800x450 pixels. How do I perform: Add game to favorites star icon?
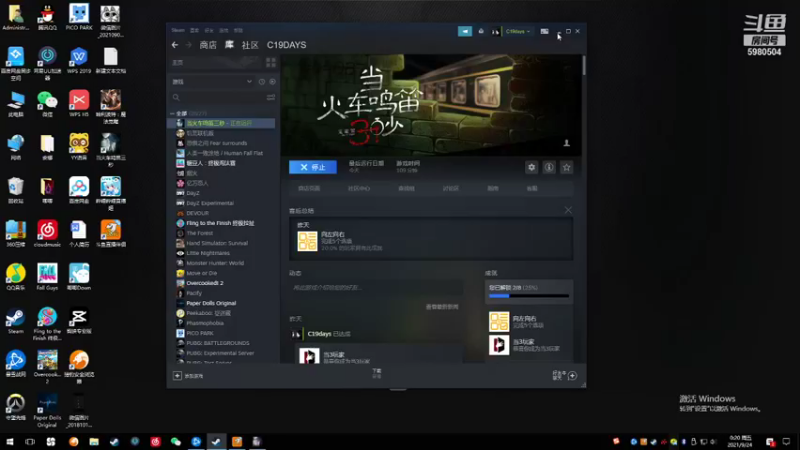coord(566,167)
